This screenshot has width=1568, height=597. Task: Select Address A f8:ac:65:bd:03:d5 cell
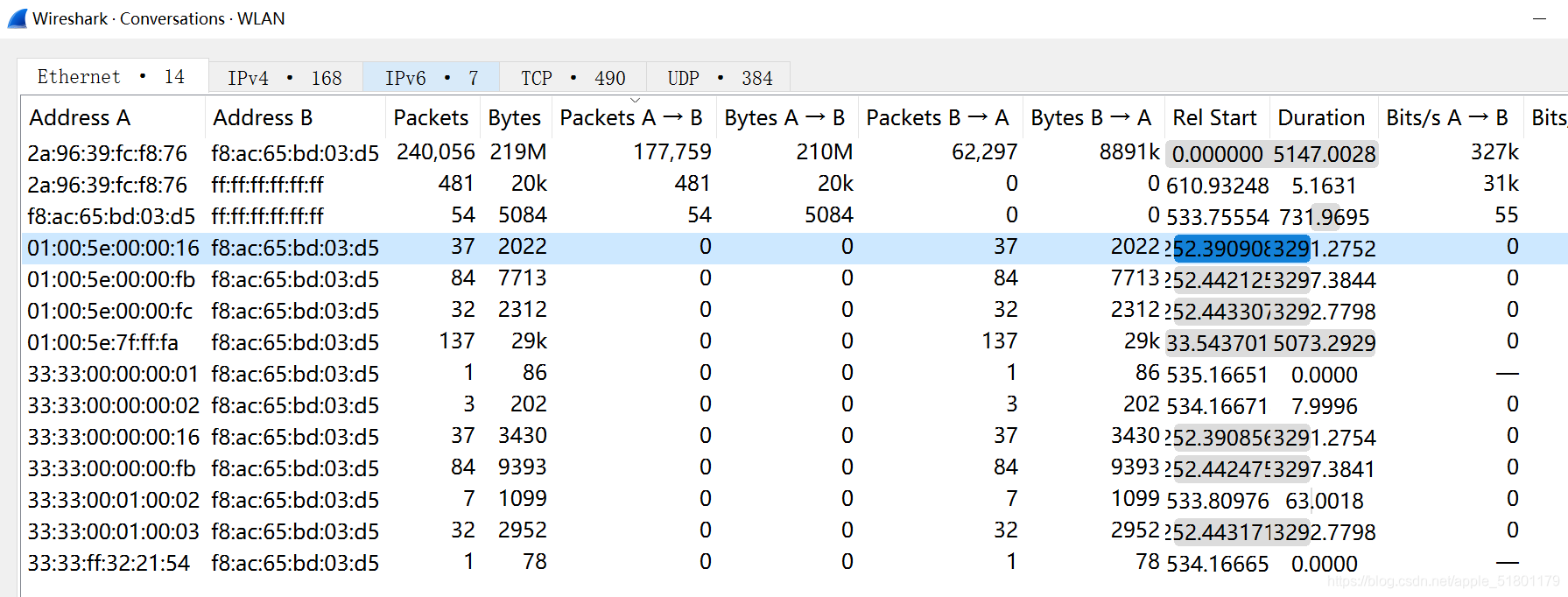click(x=111, y=216)
